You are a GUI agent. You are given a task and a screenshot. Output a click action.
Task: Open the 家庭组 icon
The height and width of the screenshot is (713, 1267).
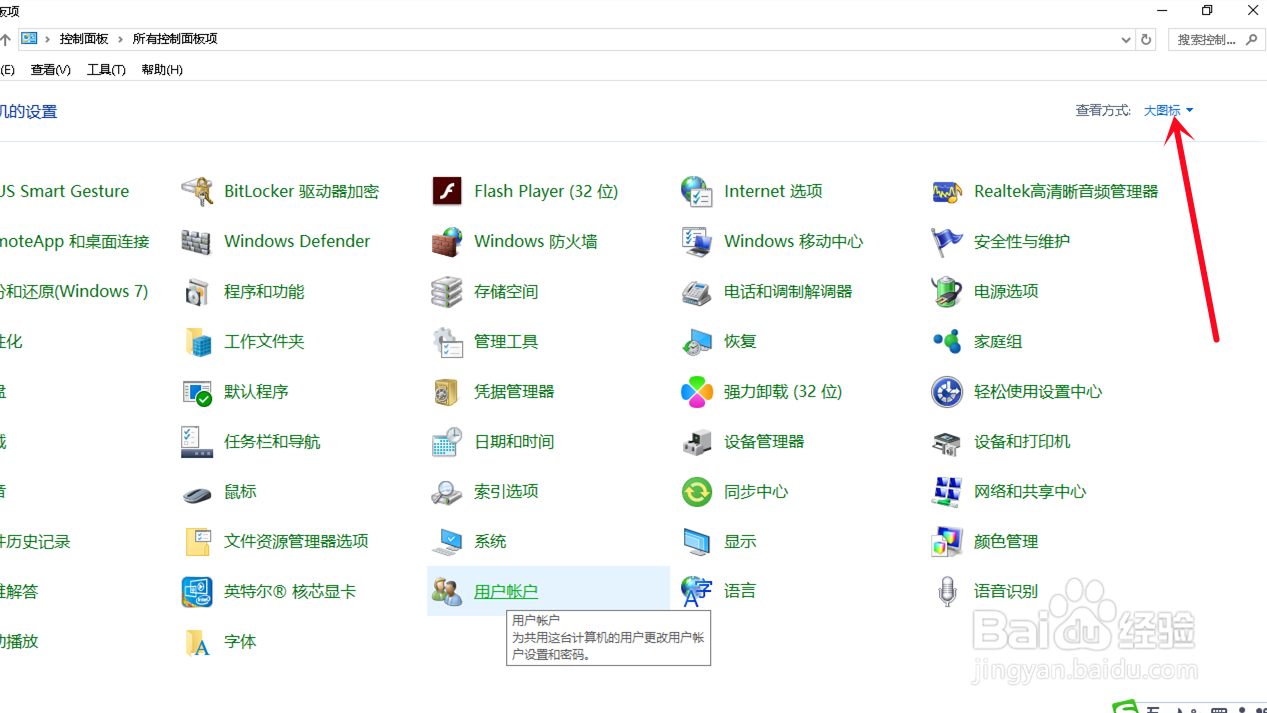click(x=947, y=341)
